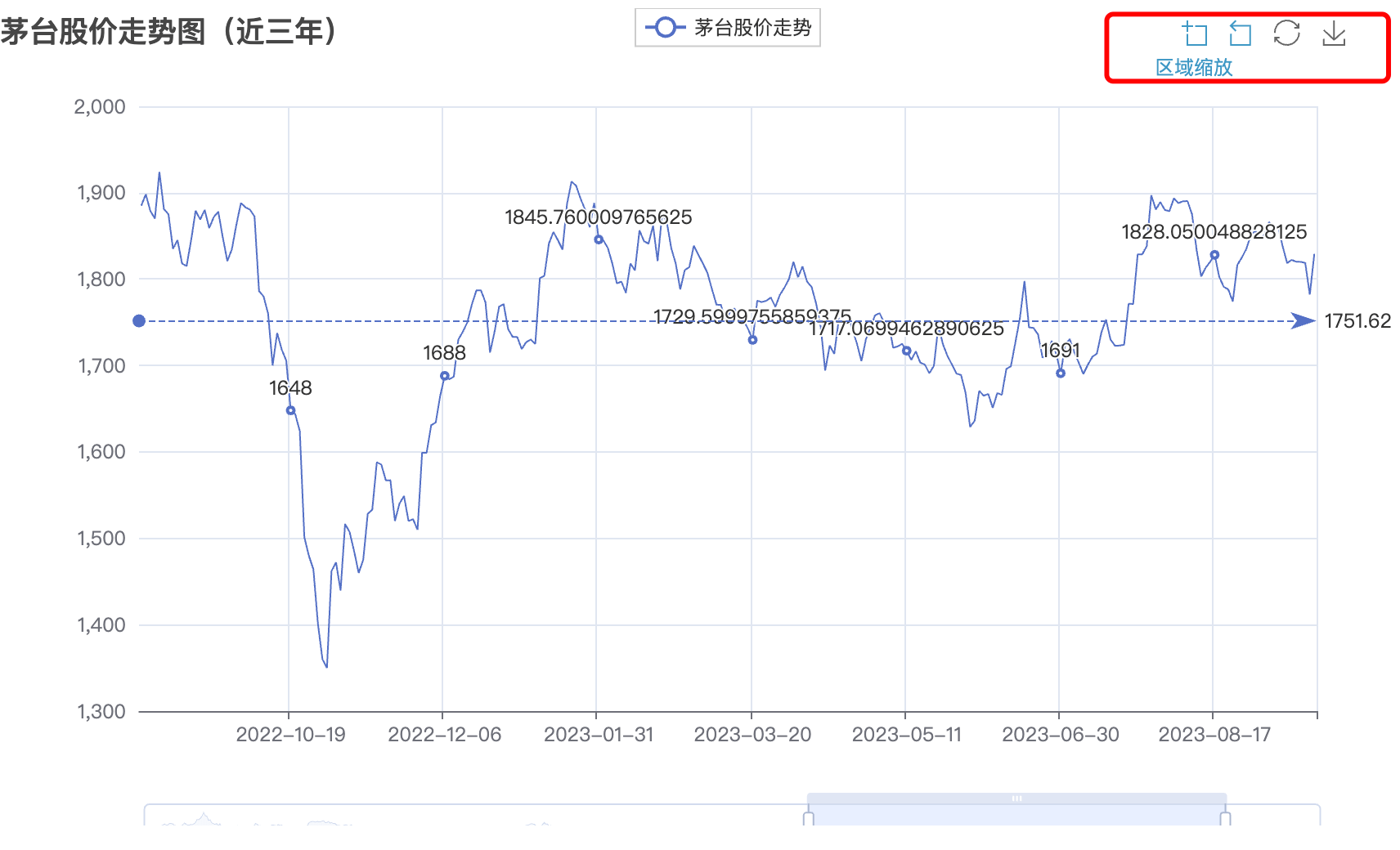Click the y-axis label 1,700
This screenshot has width=1400, height=850.
(x=101, y=366)
